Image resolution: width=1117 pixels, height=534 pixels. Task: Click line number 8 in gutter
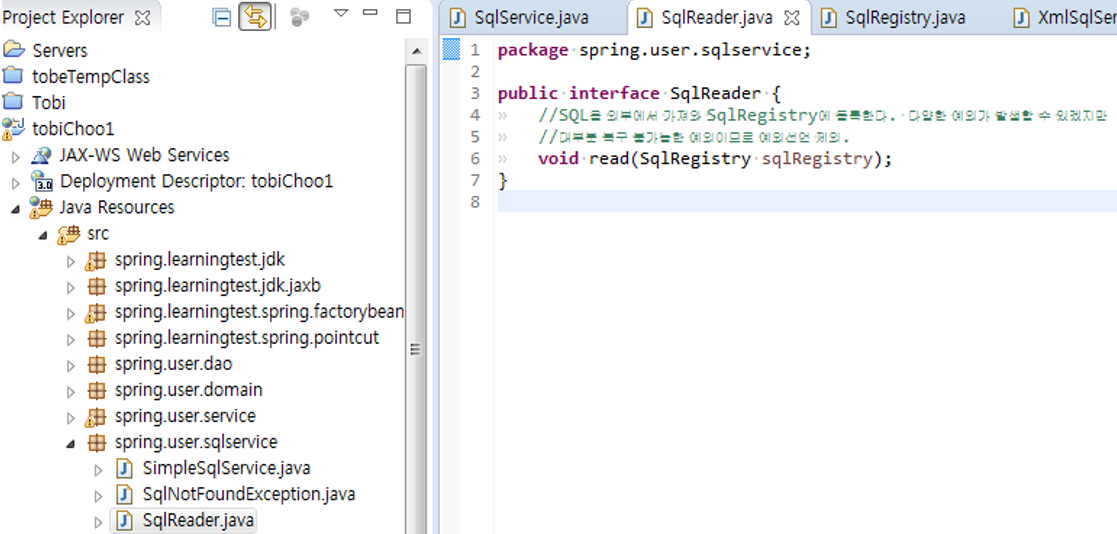476,202
